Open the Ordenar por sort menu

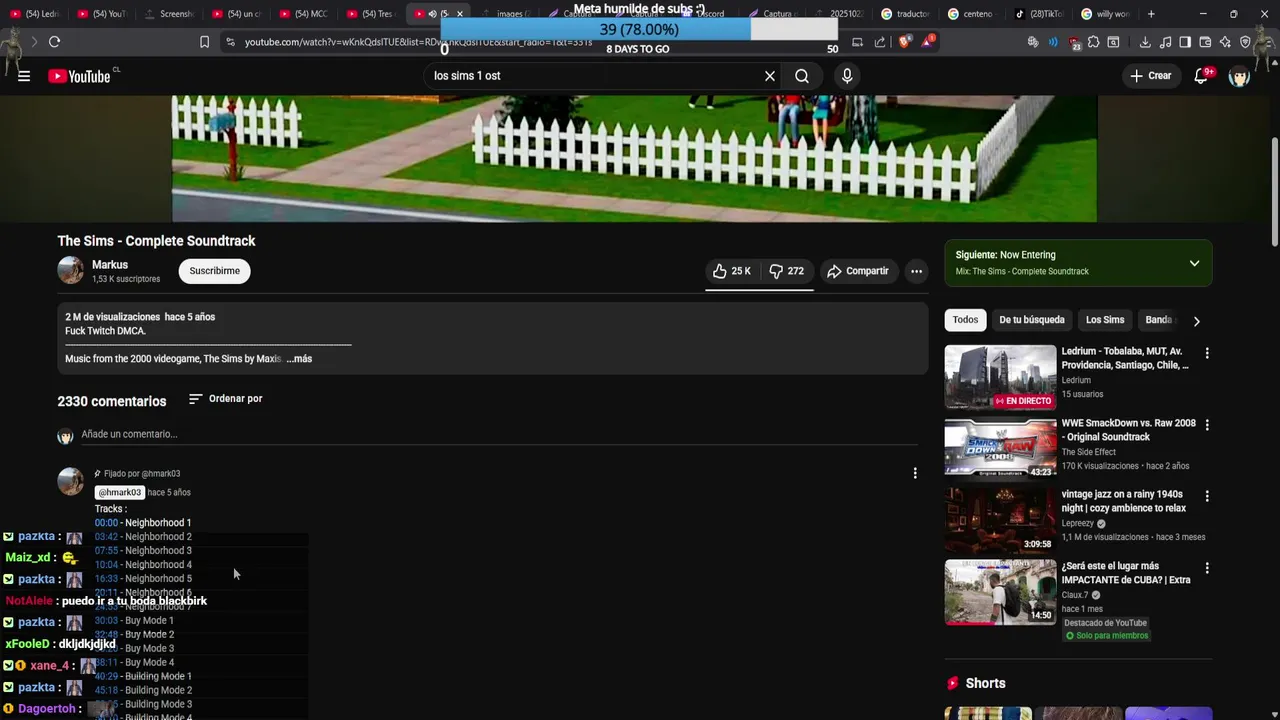pos(226,399)
